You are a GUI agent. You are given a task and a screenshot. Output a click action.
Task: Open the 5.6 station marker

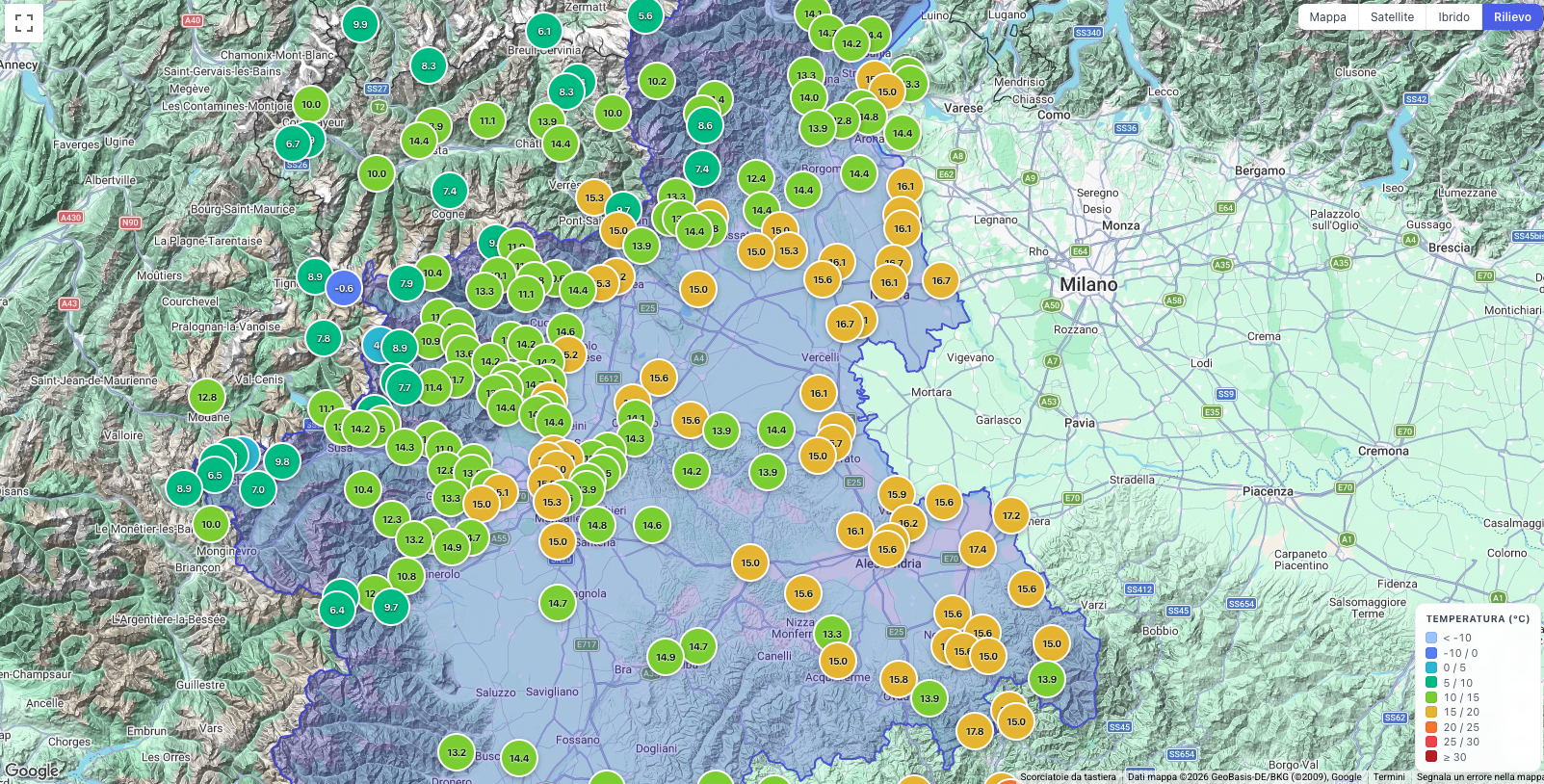coord(645,15)
